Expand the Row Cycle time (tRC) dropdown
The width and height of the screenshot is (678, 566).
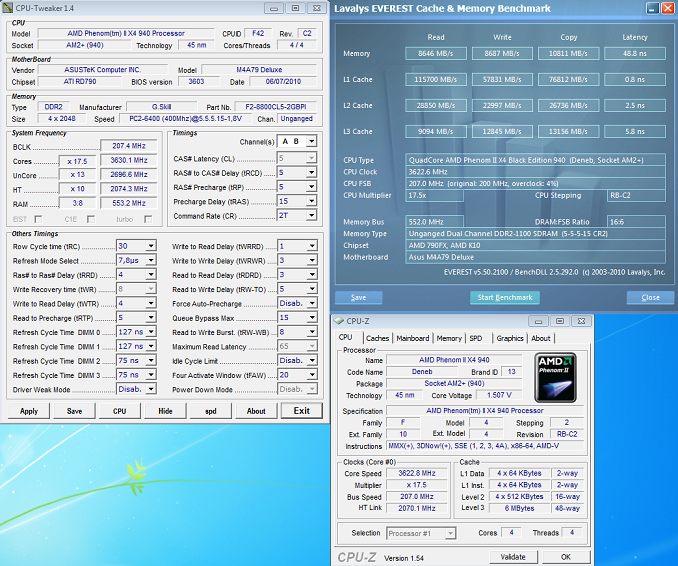coord(150,246)
